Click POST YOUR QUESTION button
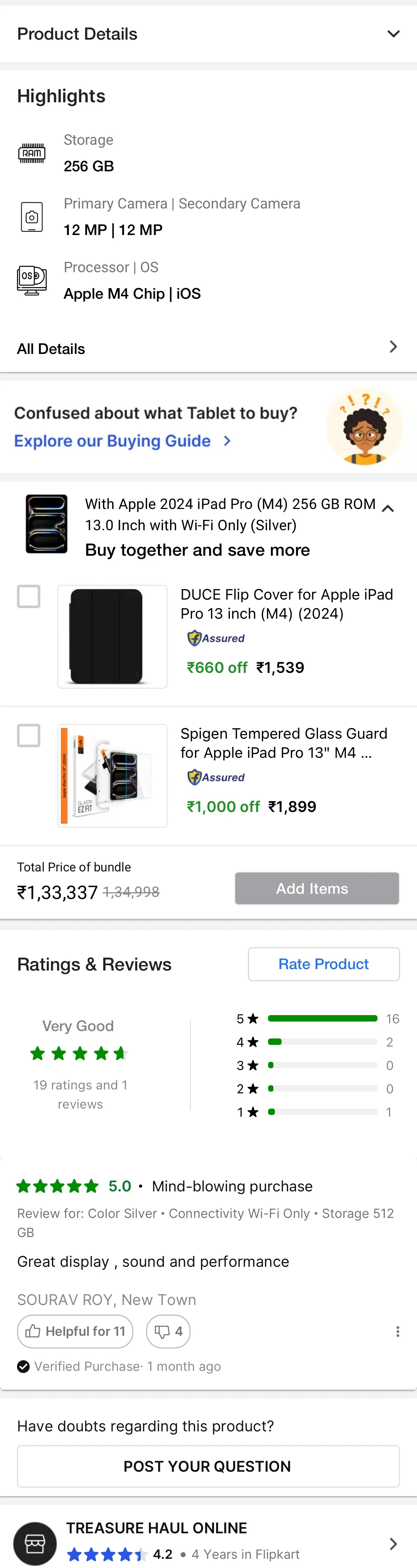This screenshot has height=1568, width=417. 208,1466
